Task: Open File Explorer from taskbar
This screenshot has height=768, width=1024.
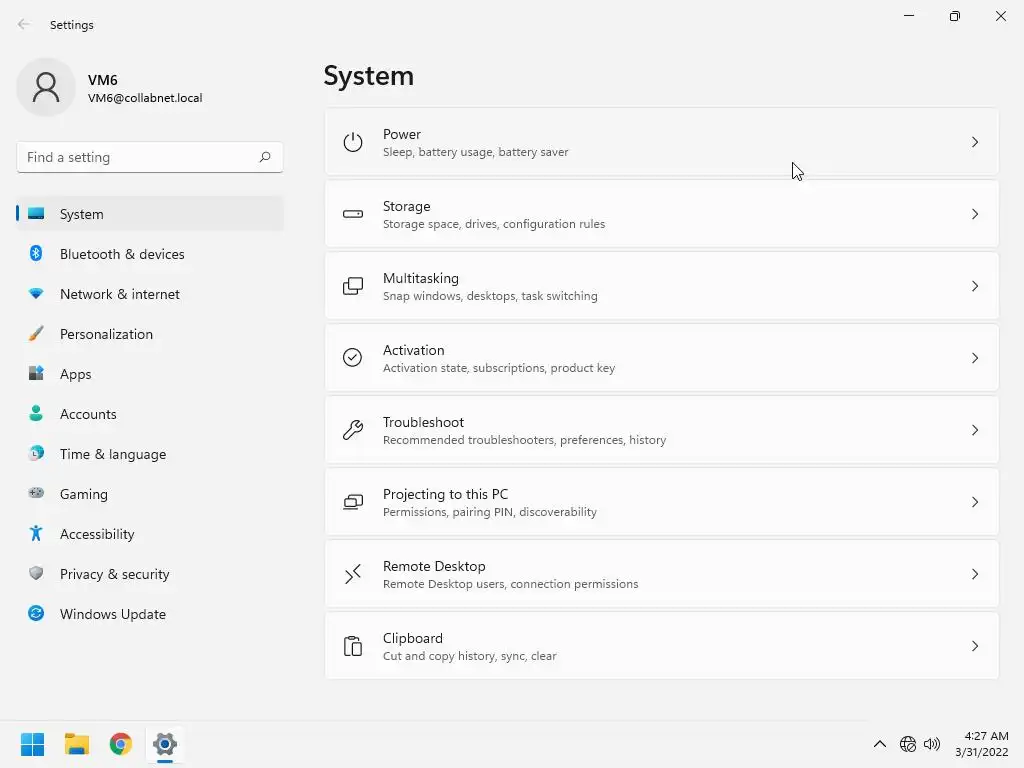Action: coord(76,744)
